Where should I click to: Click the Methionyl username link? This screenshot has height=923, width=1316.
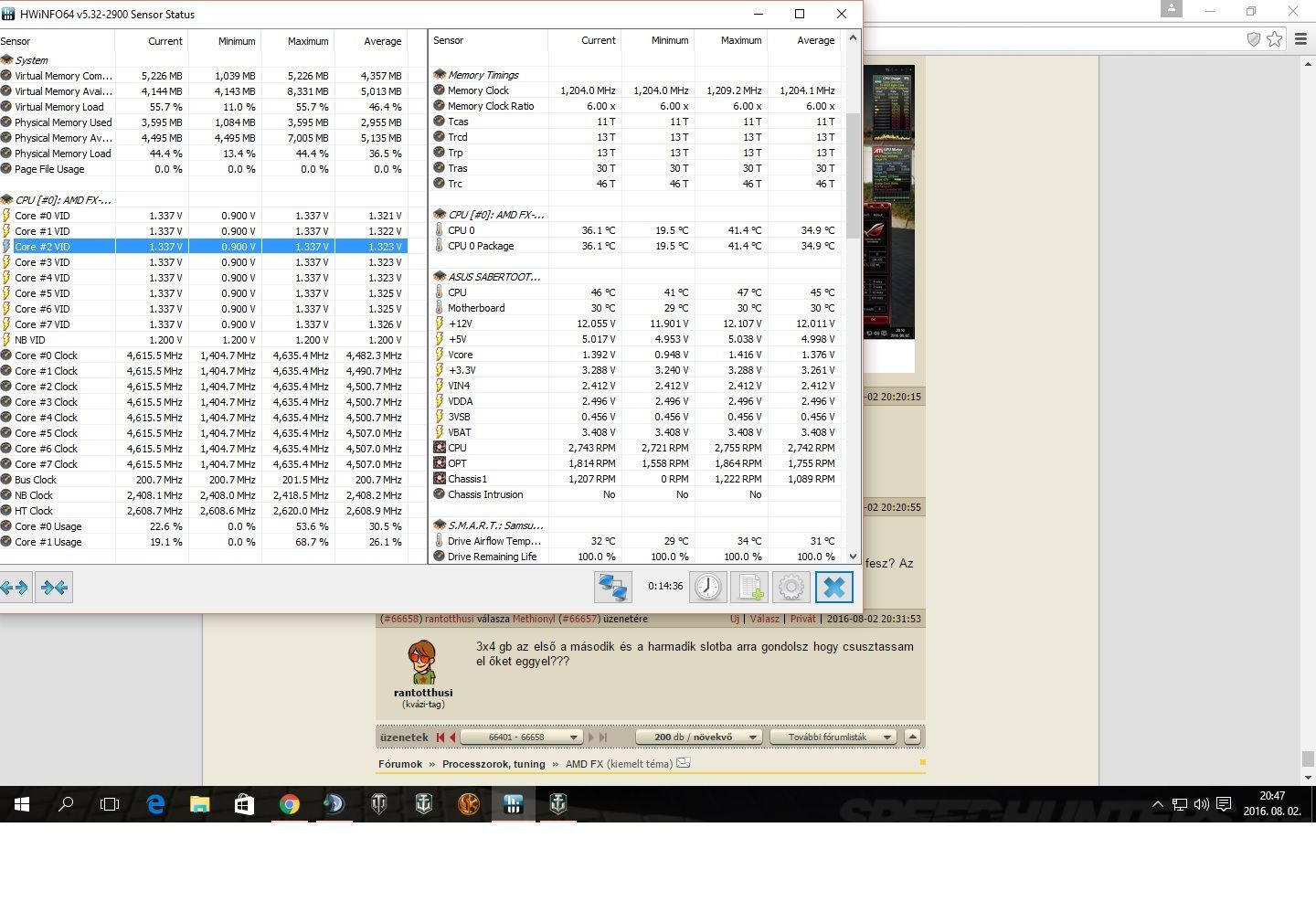point(534,619)
